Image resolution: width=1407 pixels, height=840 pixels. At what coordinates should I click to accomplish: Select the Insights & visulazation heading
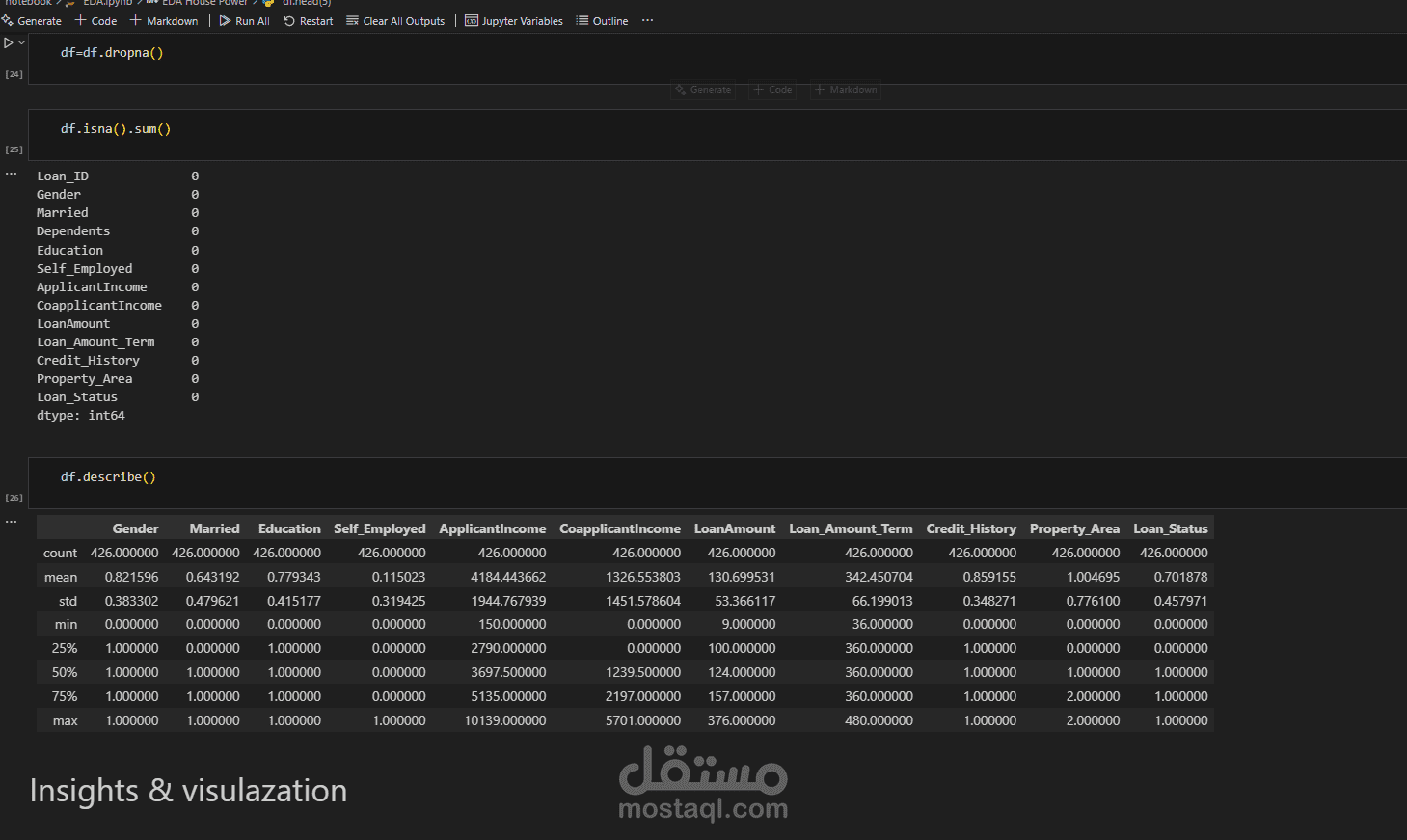coord(188,791)
